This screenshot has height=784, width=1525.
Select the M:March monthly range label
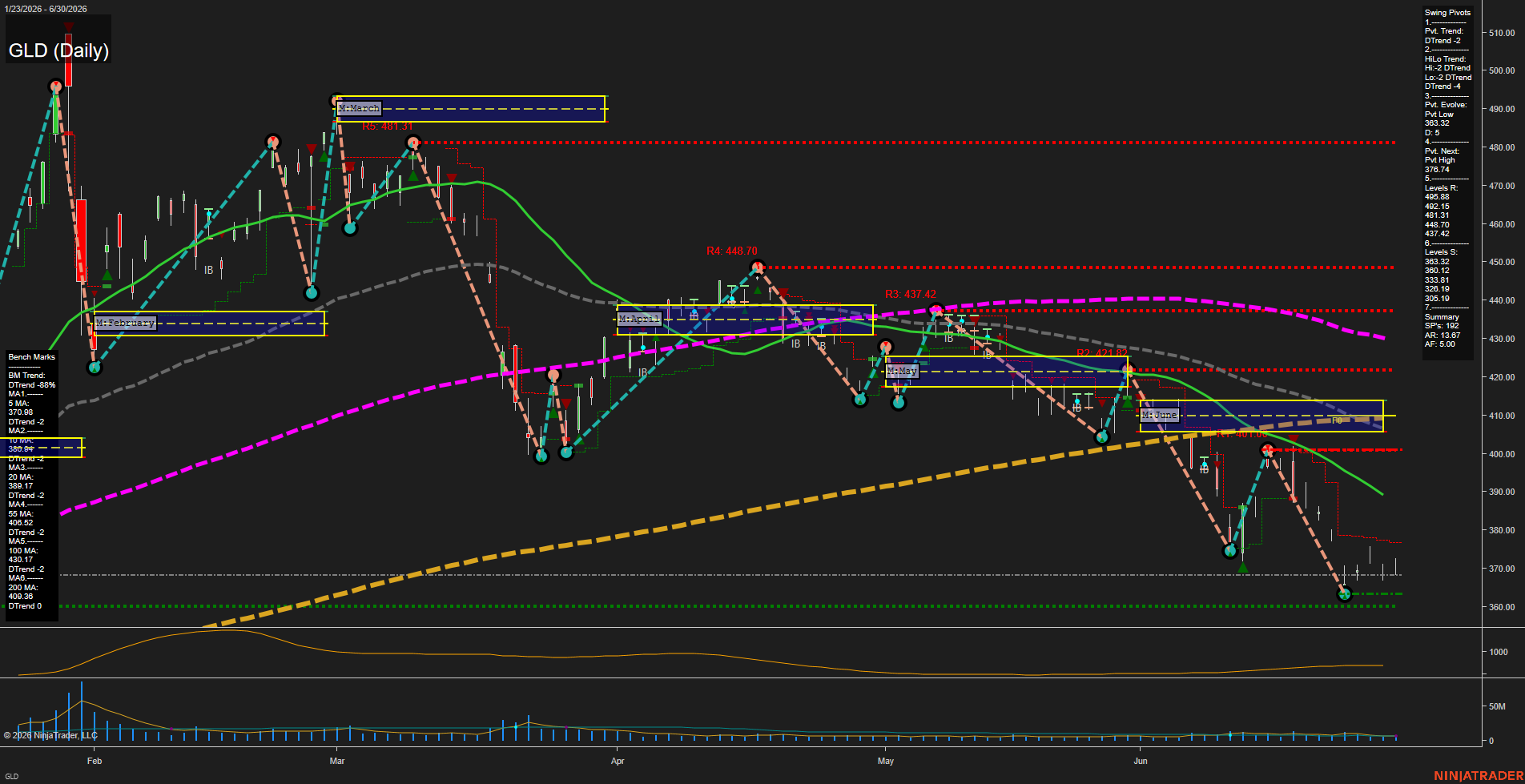pyautogui.click(x=359, y=108)
